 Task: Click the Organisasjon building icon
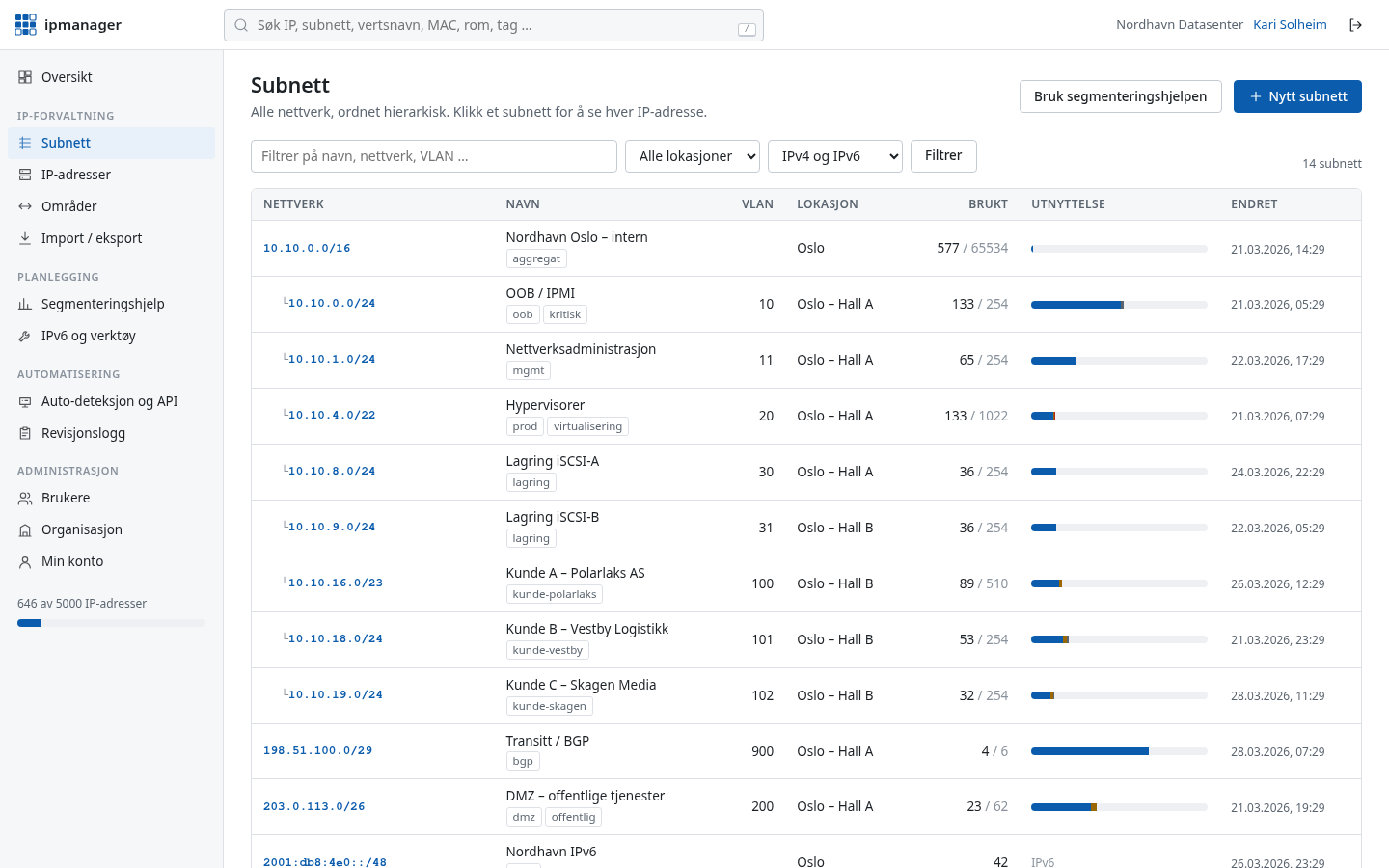click(x=25, y=529)
